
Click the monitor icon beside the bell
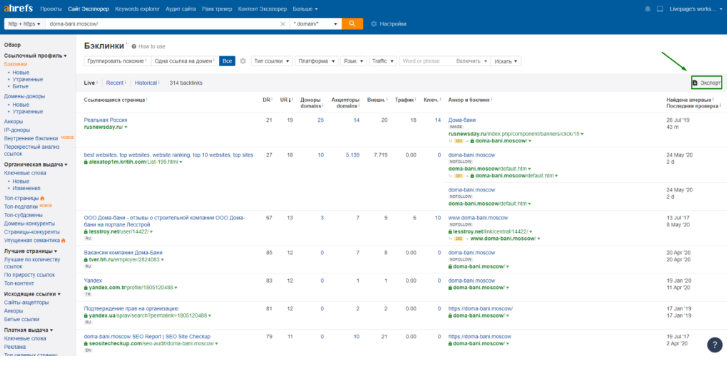(x=660, y=9)
